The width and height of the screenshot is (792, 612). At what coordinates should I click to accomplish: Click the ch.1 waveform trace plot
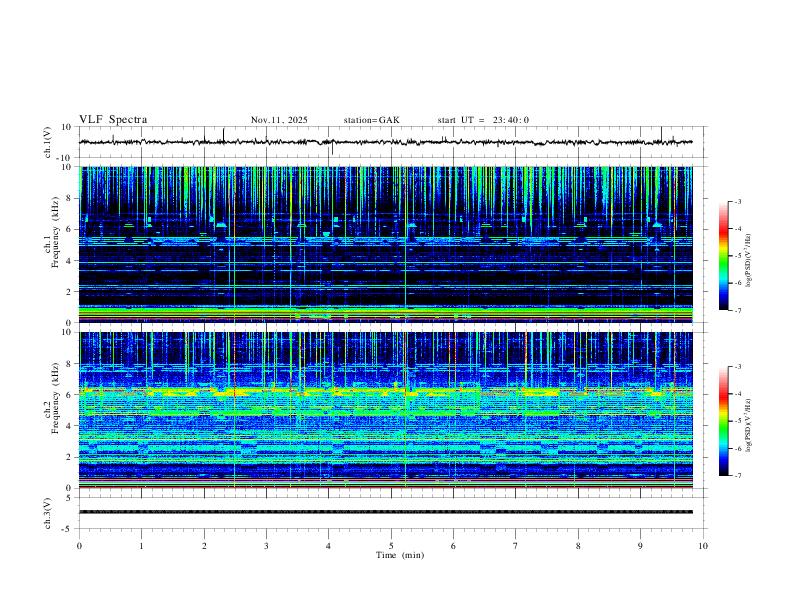tap(385, 142)
